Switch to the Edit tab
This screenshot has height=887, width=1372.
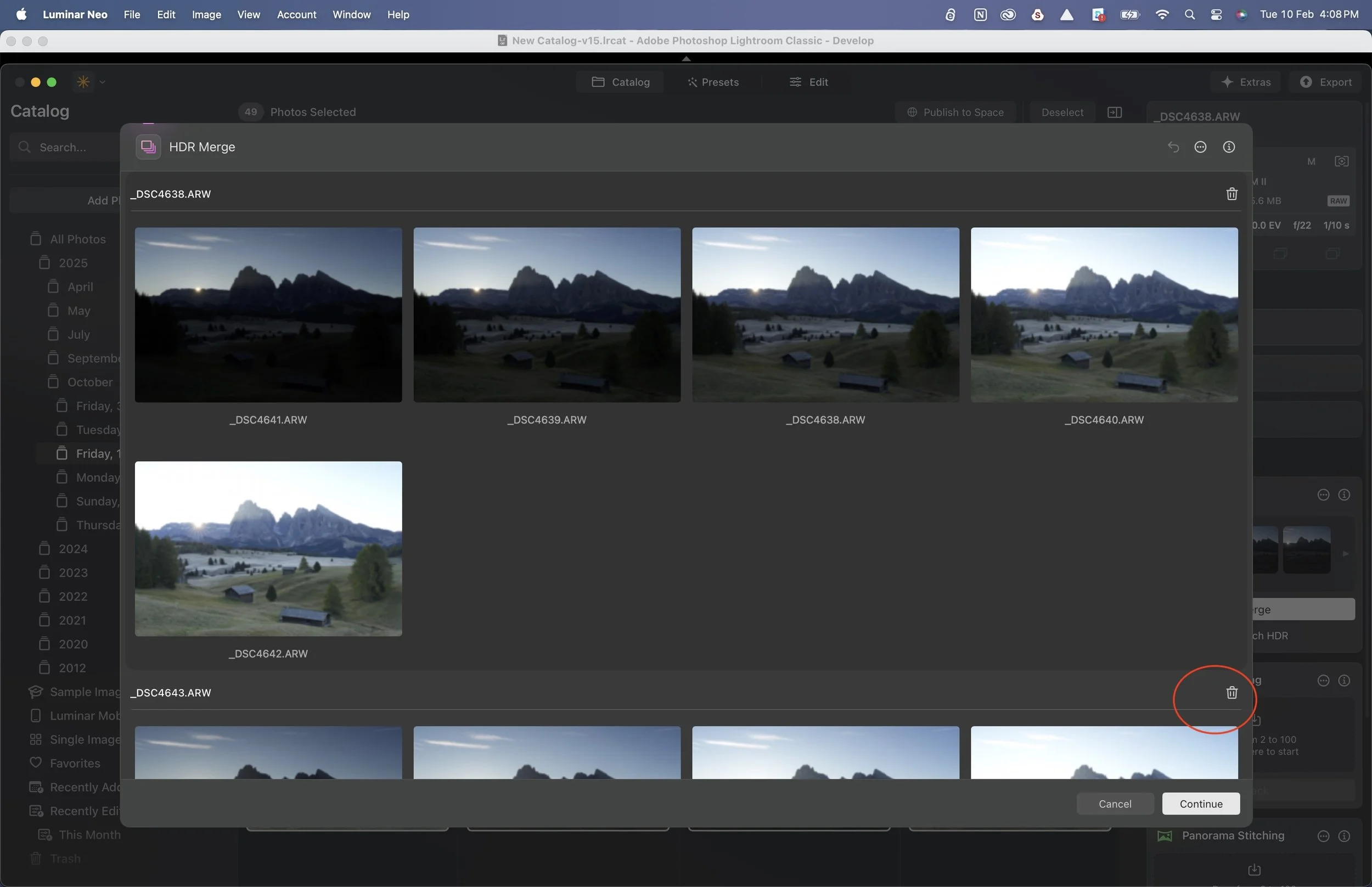tap(809, 82)
